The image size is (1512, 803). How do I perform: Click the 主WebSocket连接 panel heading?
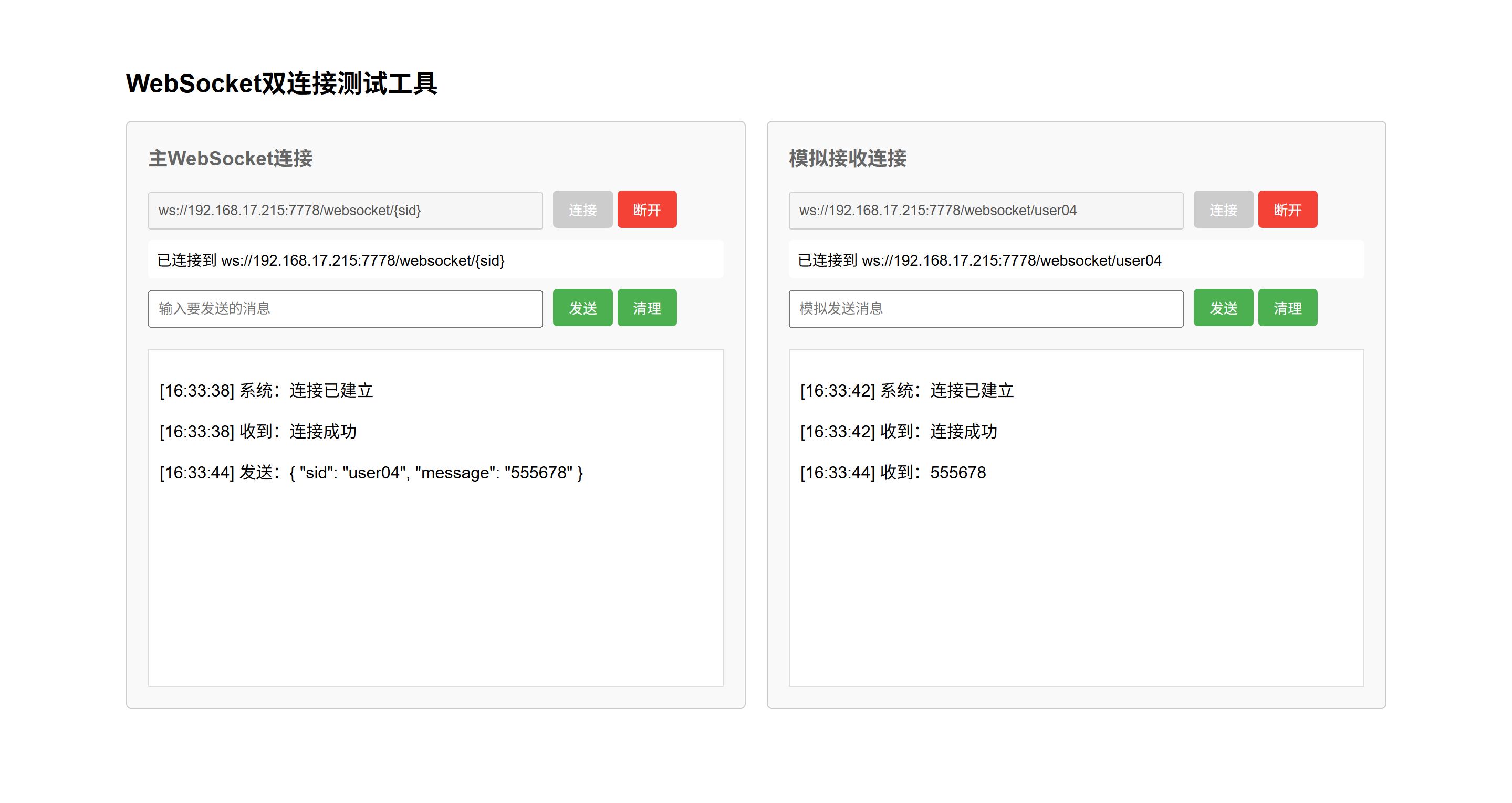[230, 159]
